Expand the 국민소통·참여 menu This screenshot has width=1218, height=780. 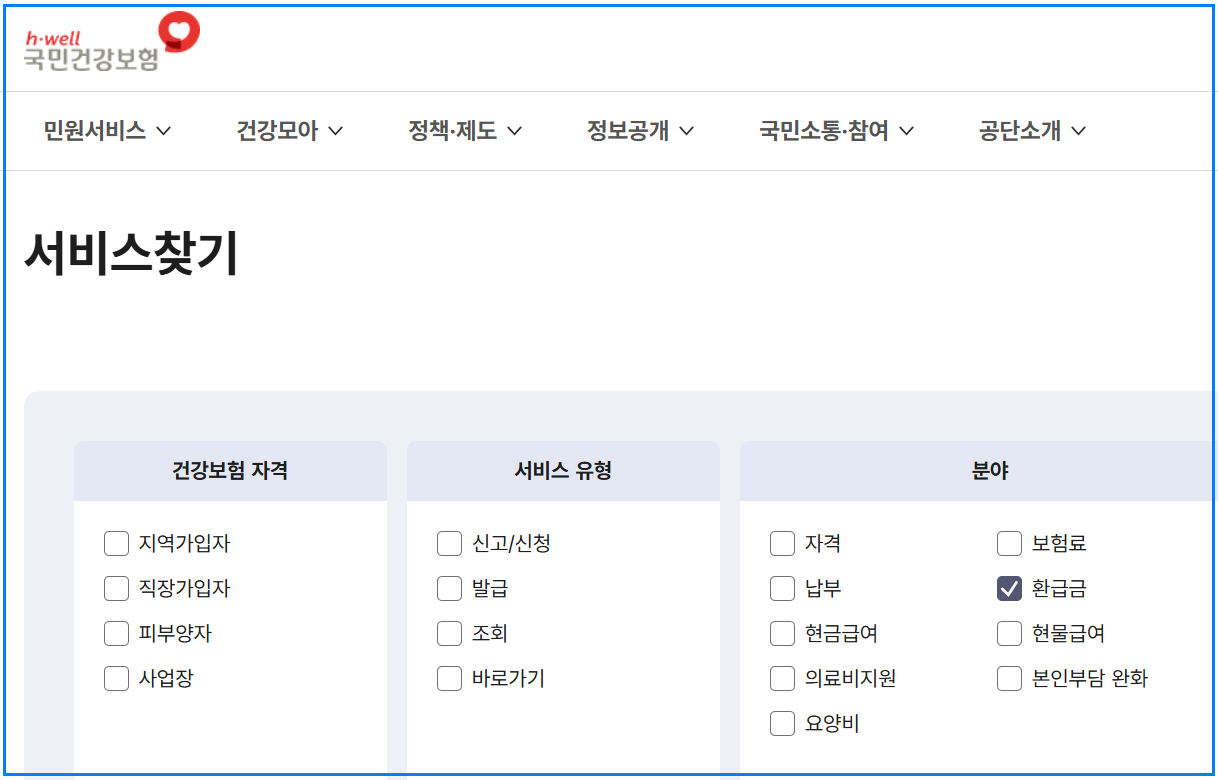tap(834, 130)
